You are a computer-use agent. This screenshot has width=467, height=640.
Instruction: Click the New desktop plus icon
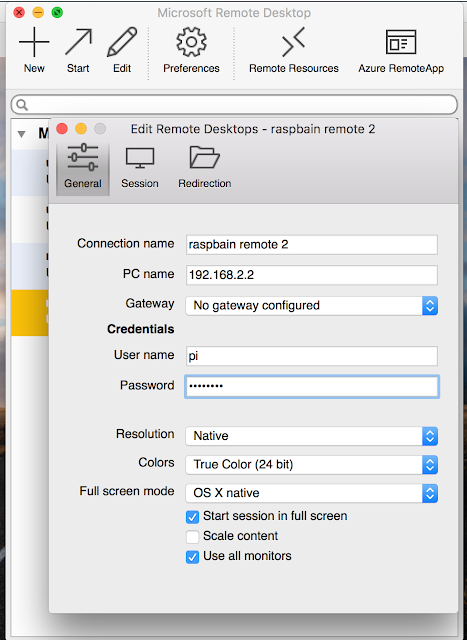[x=34, y=42]
